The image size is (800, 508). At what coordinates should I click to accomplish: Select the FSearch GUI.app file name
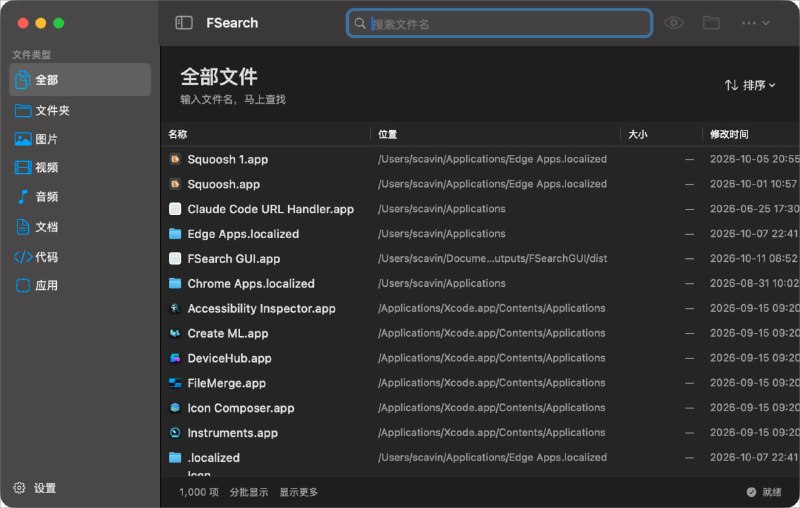pos(234,259)
